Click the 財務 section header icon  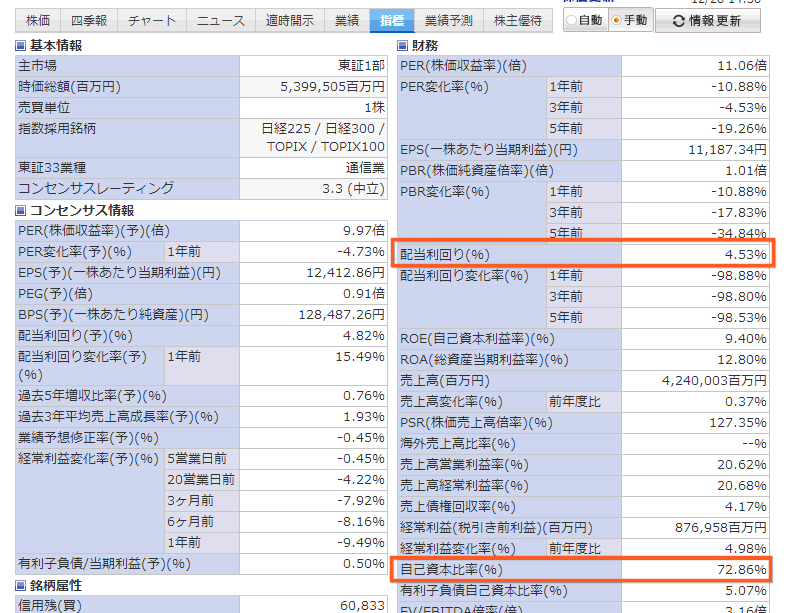tap(404, 46)
